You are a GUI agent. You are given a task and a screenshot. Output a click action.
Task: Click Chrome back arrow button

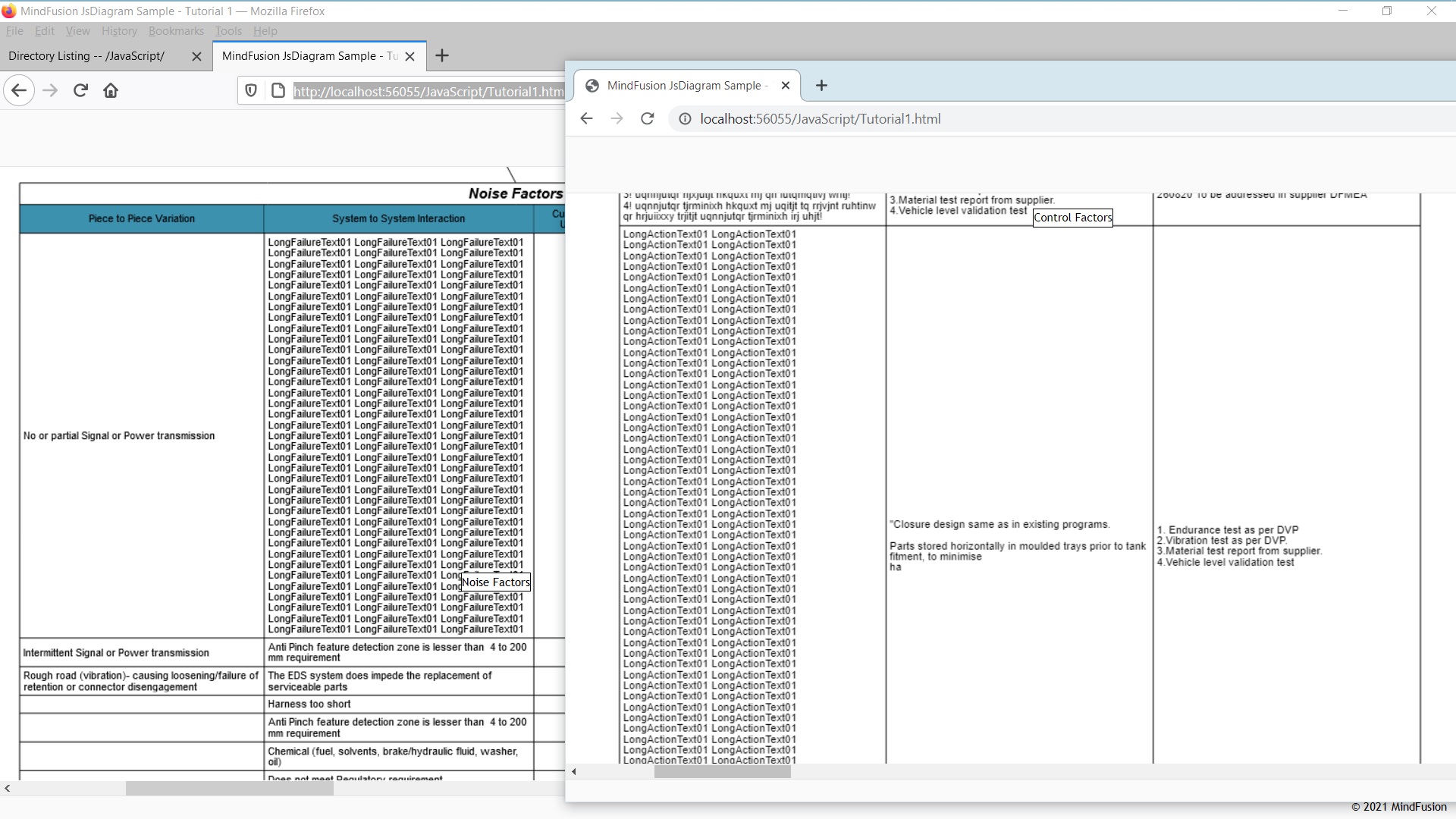(x=586, y=119)
